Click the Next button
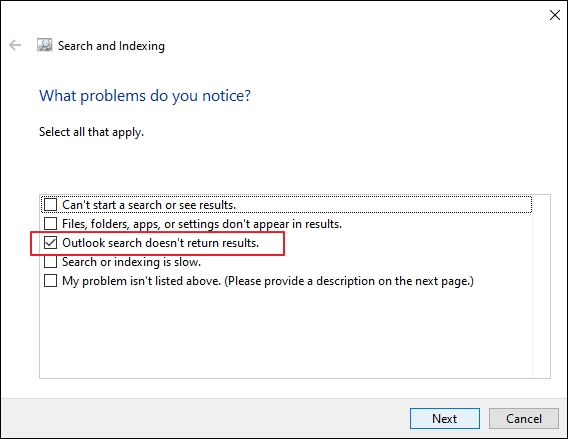 tap(445, 419)
